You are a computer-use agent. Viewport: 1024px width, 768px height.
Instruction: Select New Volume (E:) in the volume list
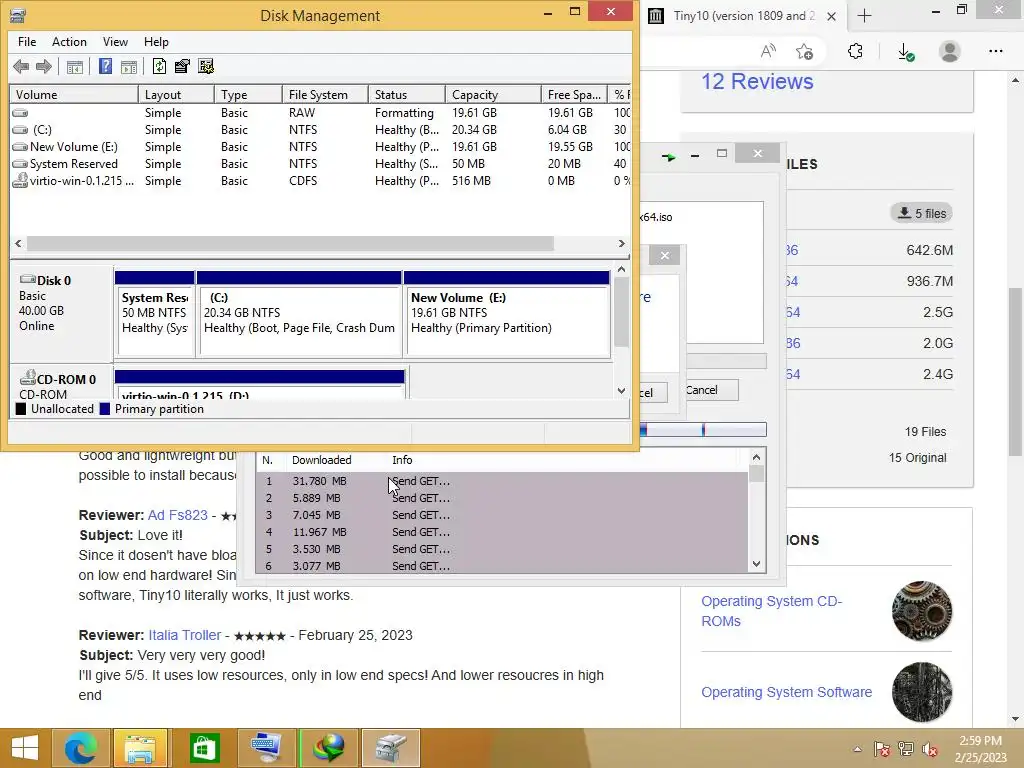tap(320, 147)
